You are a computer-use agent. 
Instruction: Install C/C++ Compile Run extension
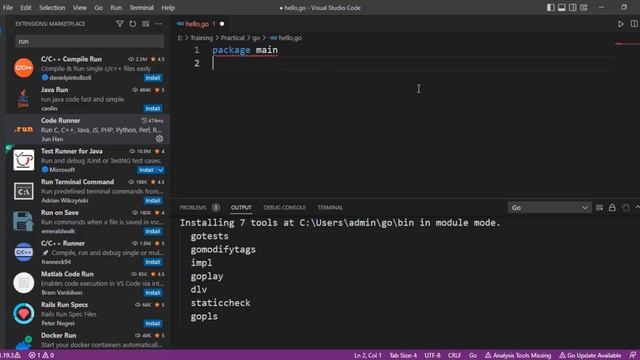tap(153, 78)
